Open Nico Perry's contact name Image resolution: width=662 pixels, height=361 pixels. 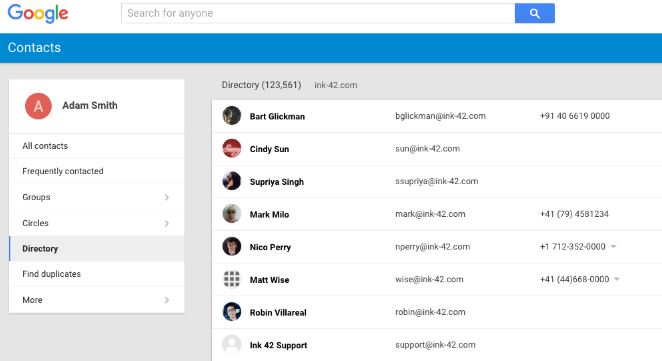(270, 247)
